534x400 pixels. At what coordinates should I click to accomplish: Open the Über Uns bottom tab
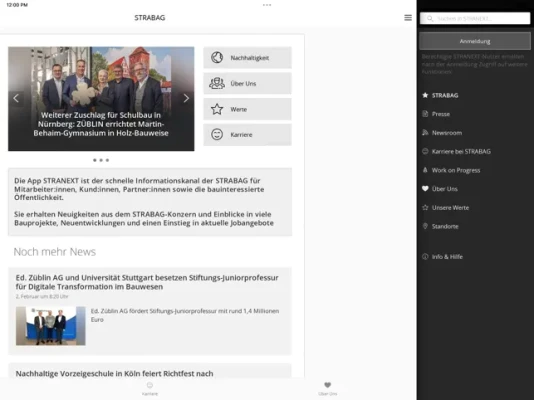point(328,388)
